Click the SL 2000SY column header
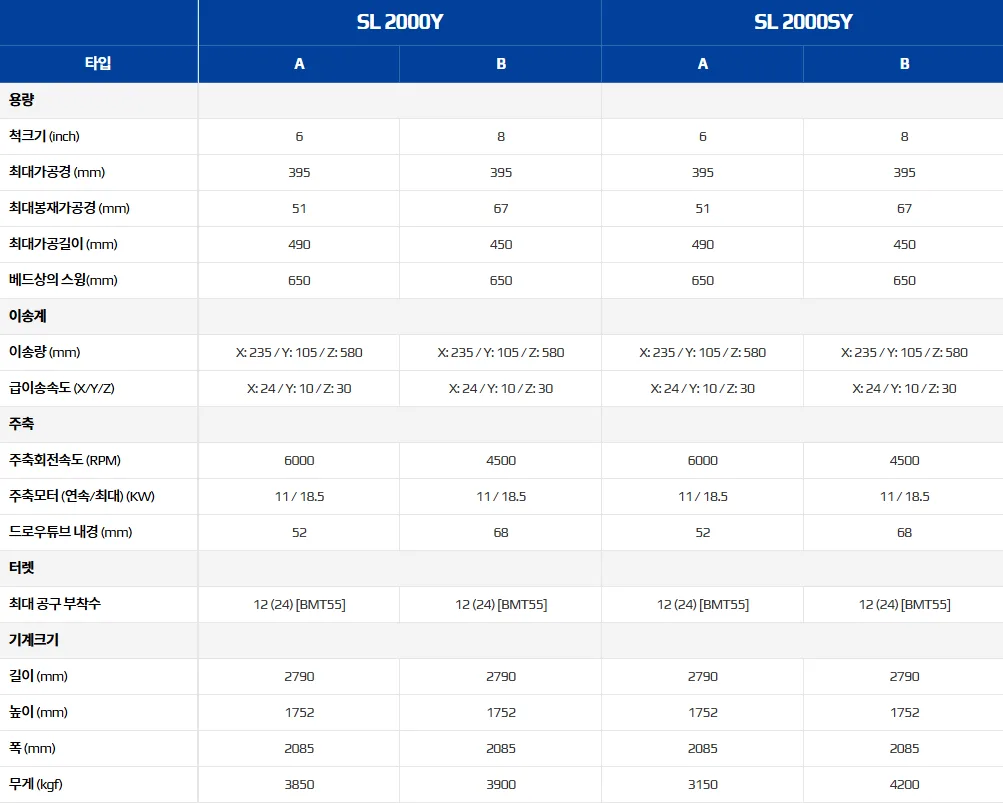 [803, 22]
